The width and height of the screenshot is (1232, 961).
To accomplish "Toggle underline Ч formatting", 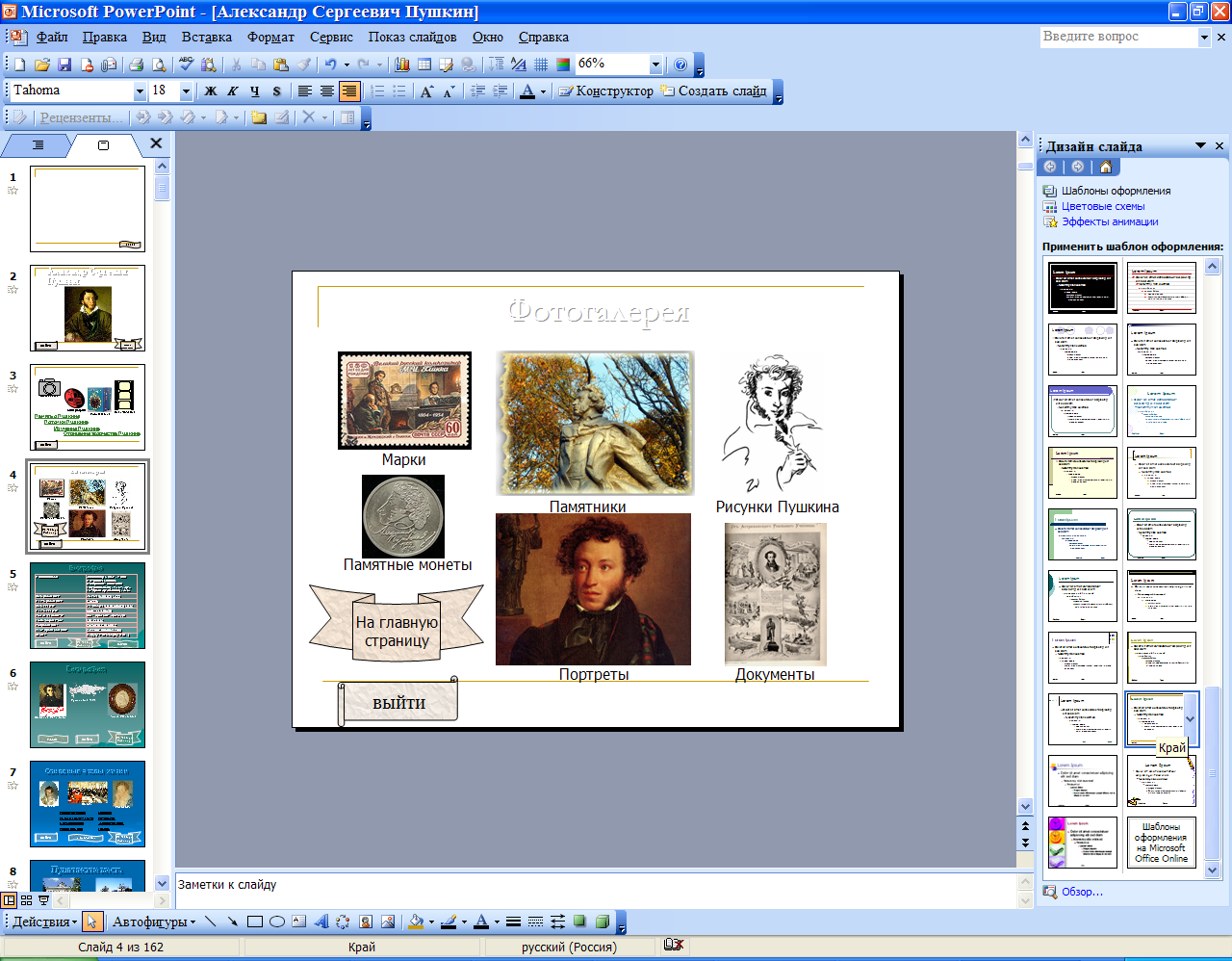I will [255, 91].
